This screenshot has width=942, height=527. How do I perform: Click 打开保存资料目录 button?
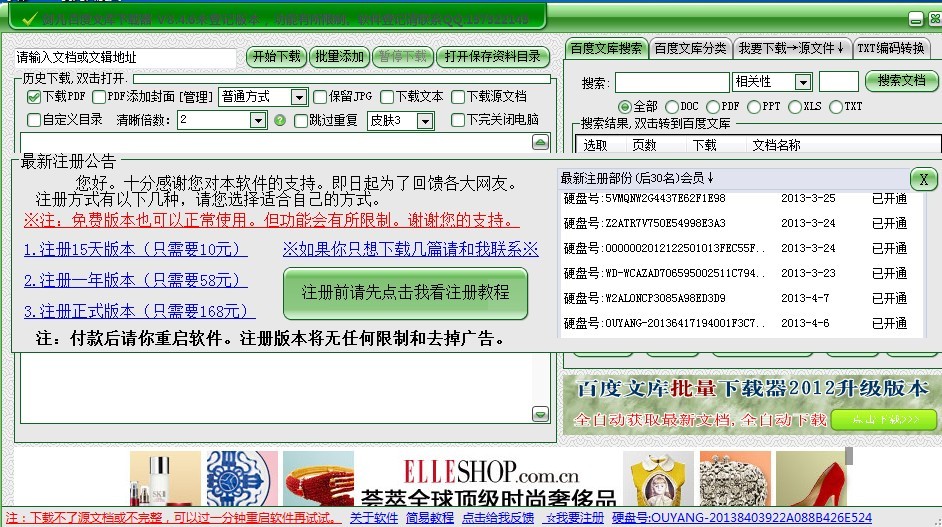493,57
